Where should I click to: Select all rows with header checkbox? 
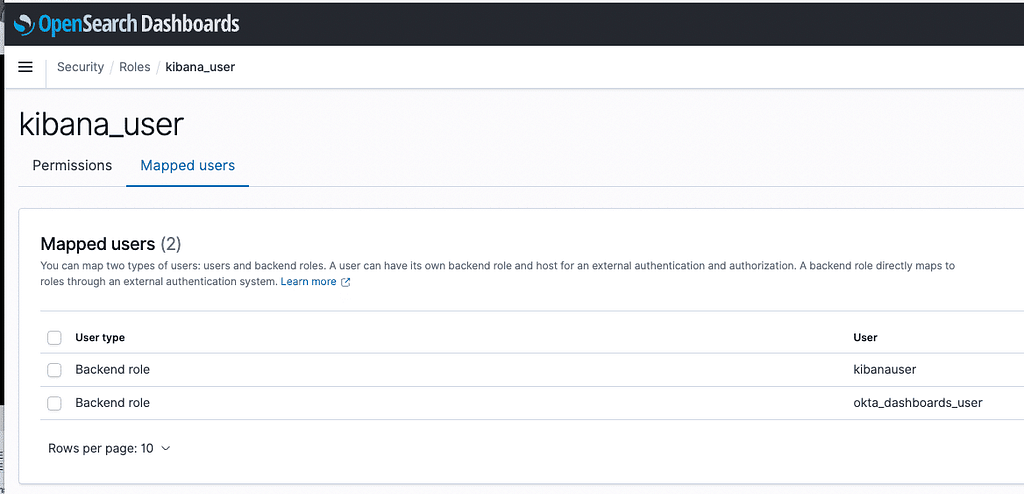(x=54, y=338)
